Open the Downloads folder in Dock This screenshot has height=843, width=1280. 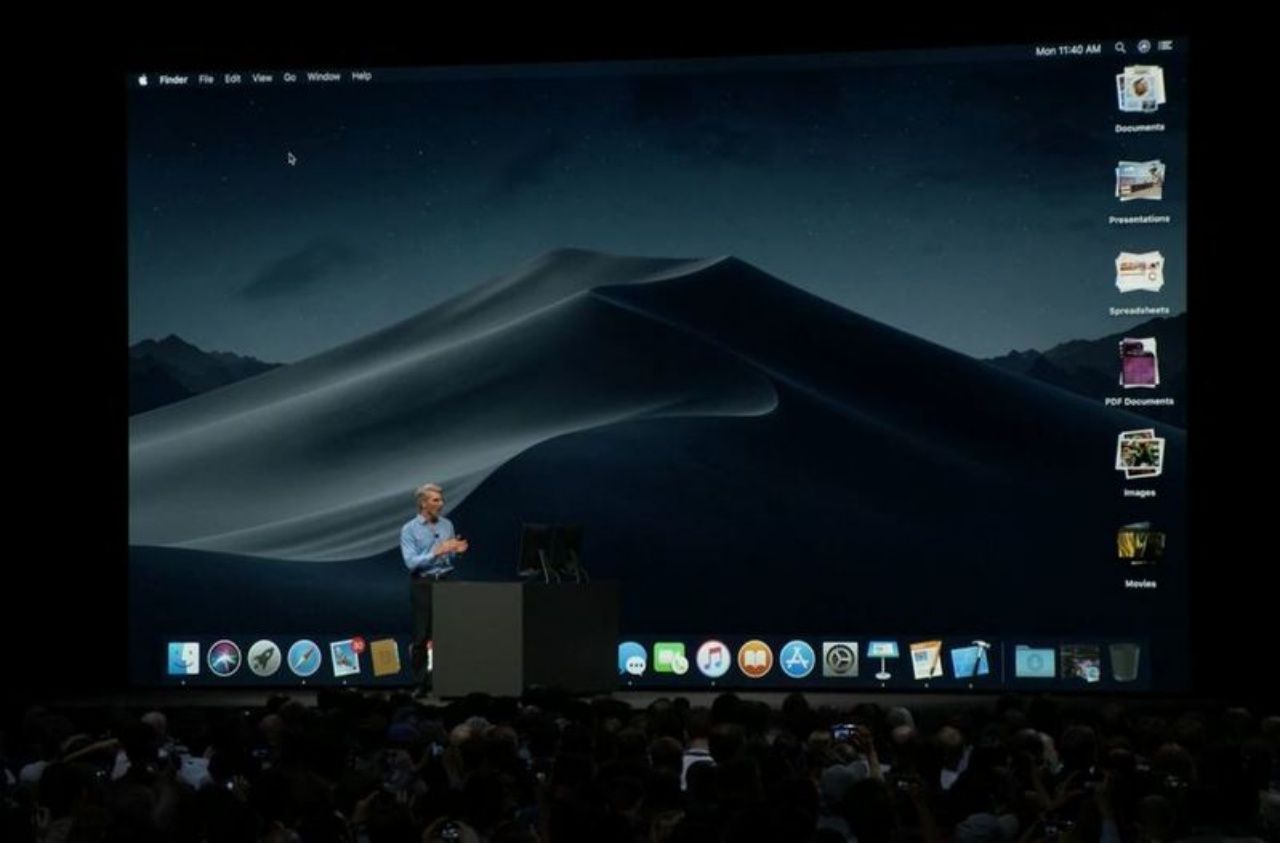click(1035, 661)
